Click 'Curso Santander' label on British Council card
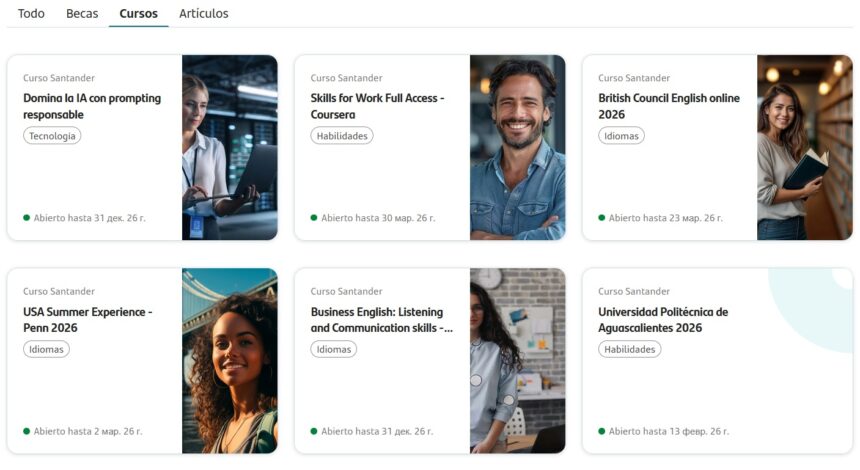860x470 pixels. pyautogui.click(x=633, y=78)
